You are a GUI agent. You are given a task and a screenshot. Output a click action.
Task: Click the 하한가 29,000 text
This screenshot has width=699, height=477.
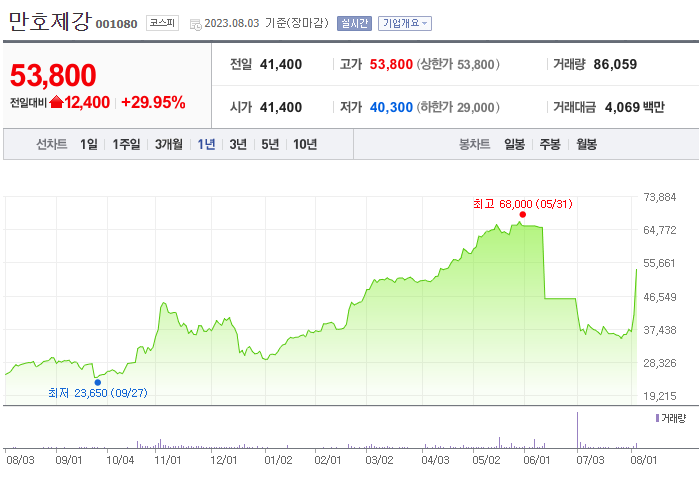458,107
